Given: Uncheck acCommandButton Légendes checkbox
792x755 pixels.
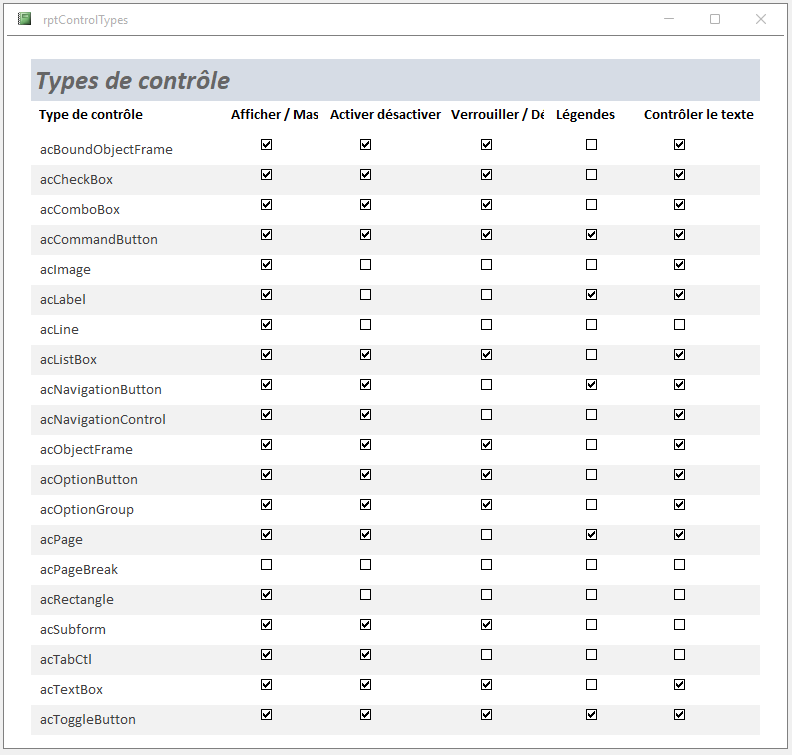Looking at the screenshot, I should click(x=591, y=235).
